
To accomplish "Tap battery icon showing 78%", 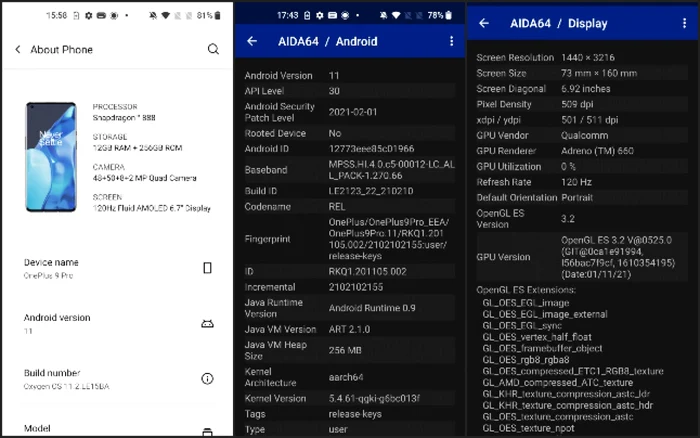I will click(449, 16).
